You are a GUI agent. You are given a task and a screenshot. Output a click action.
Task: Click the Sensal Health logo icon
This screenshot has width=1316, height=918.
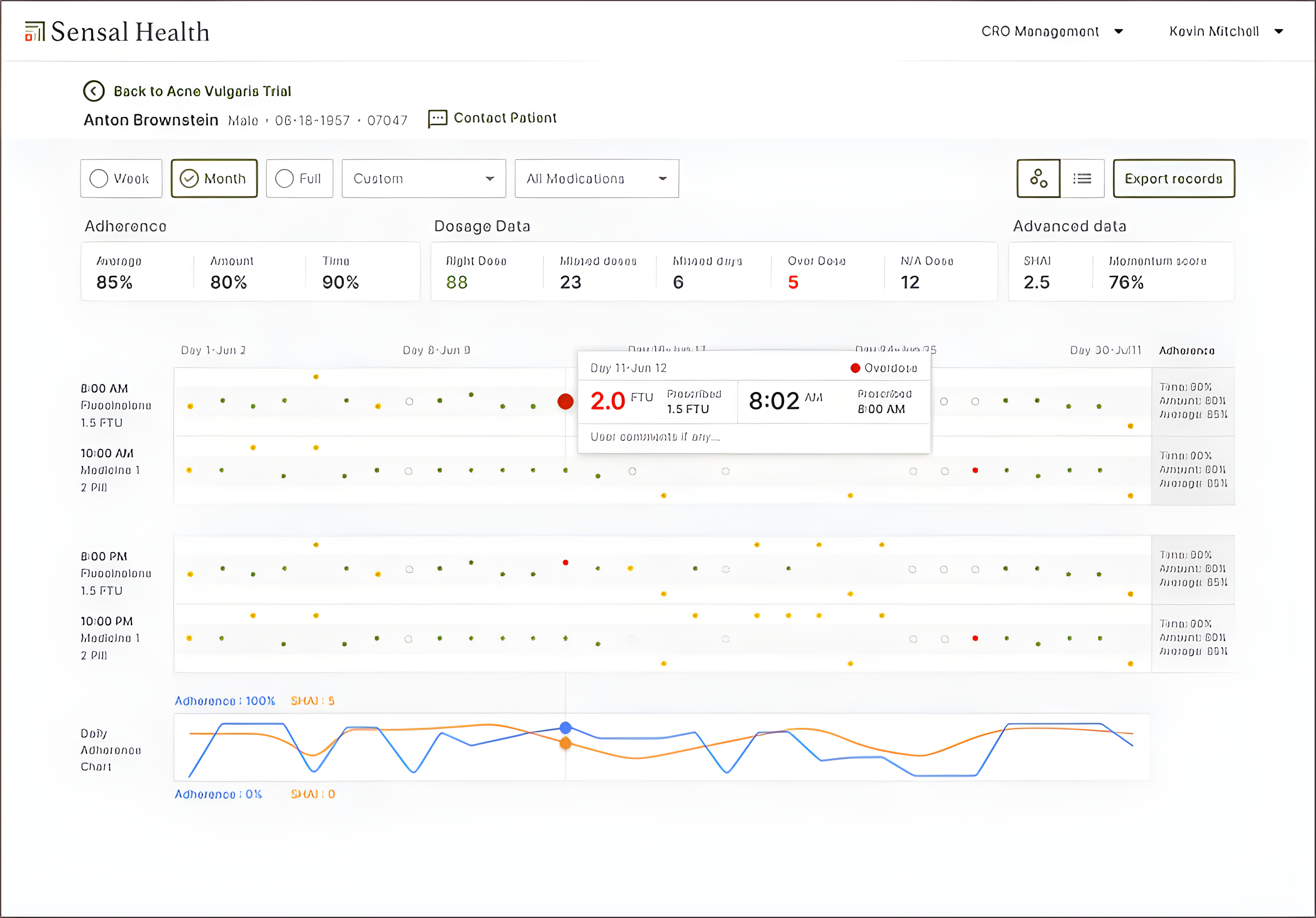tap(34, 31)
